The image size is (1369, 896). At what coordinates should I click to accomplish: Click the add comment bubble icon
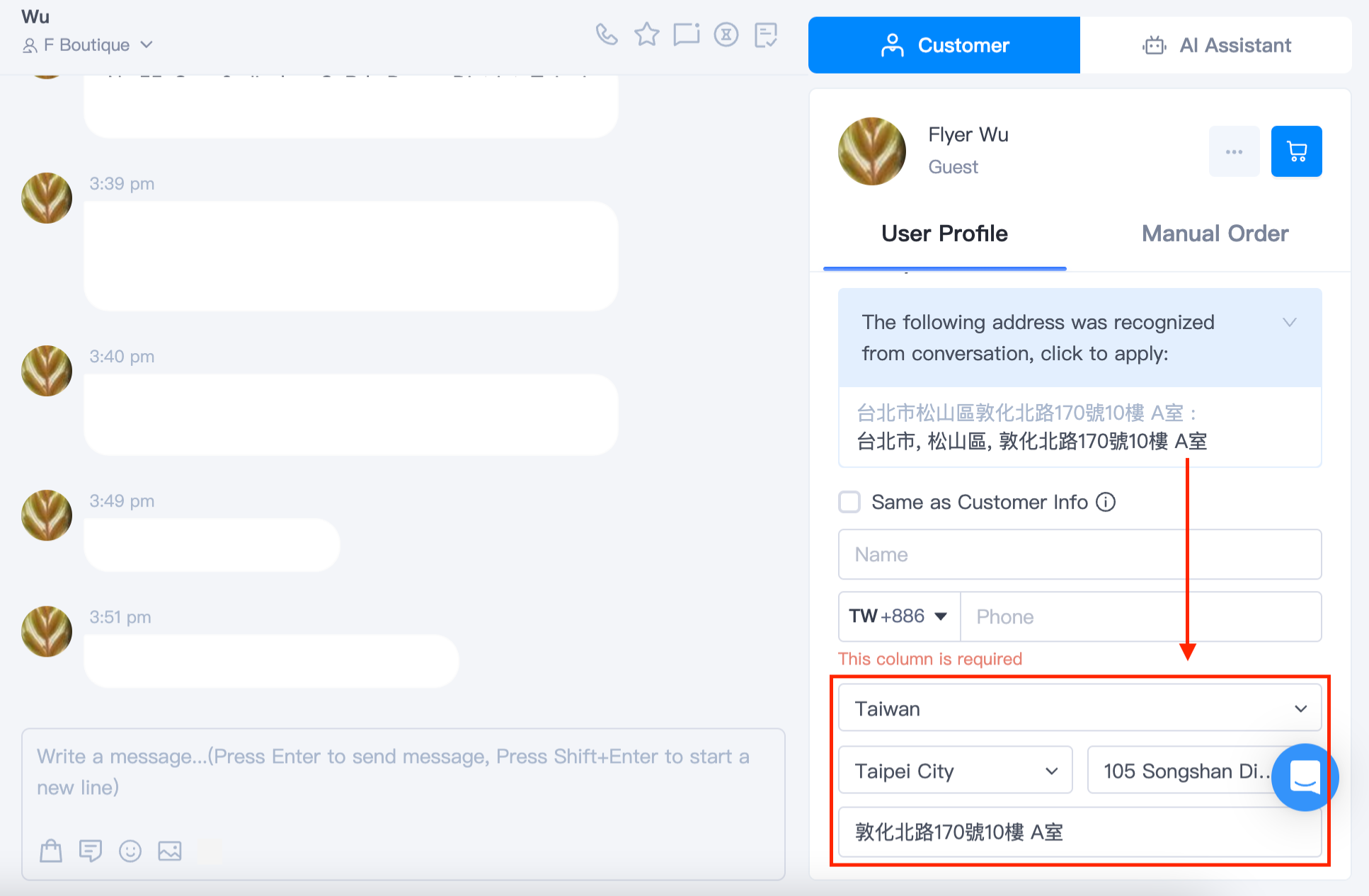pyautogui.click(x=686, y=34)
